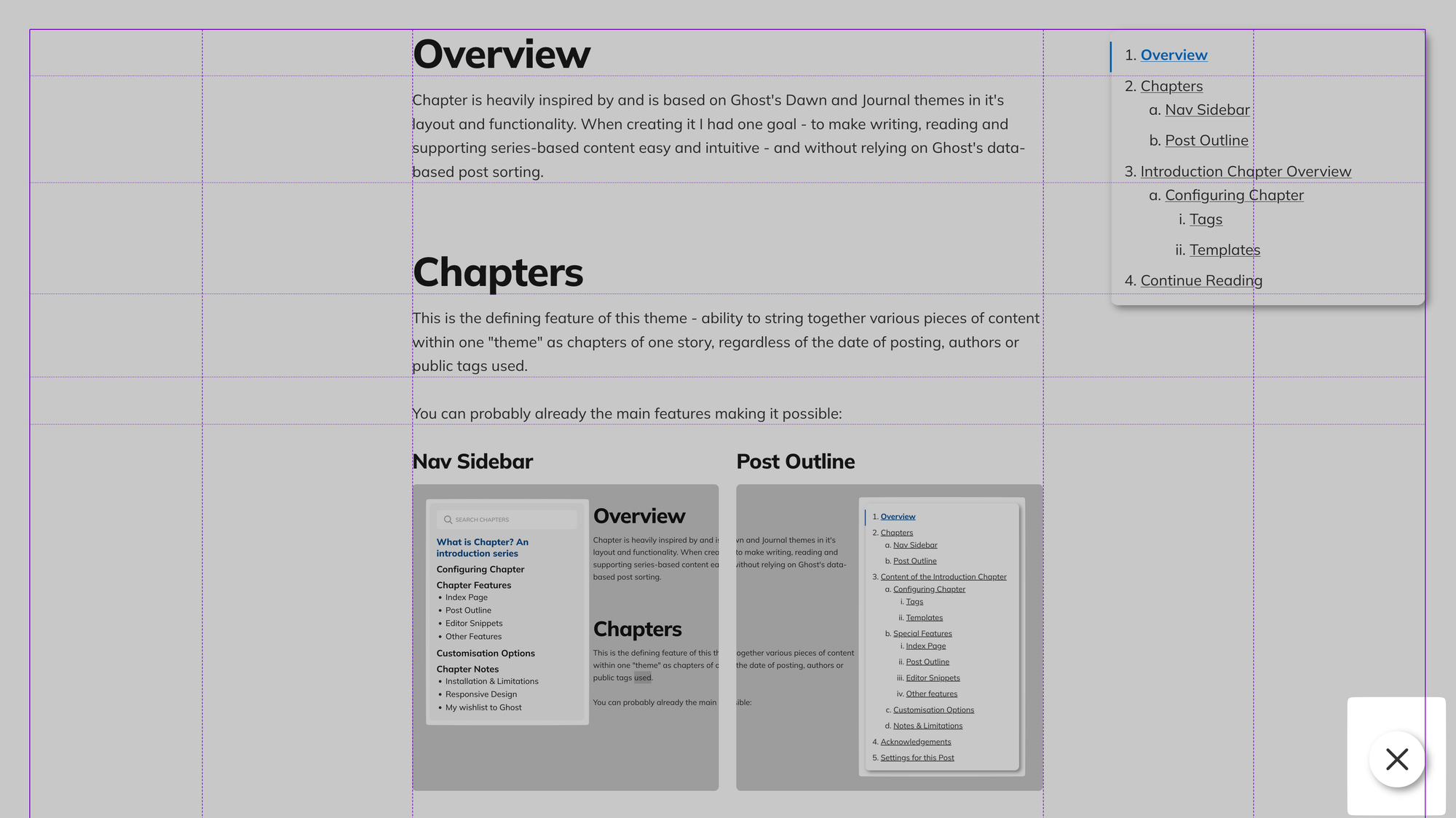Select Nav Sidebar outline entry
1456x818 pixels.
(1208, 109)
